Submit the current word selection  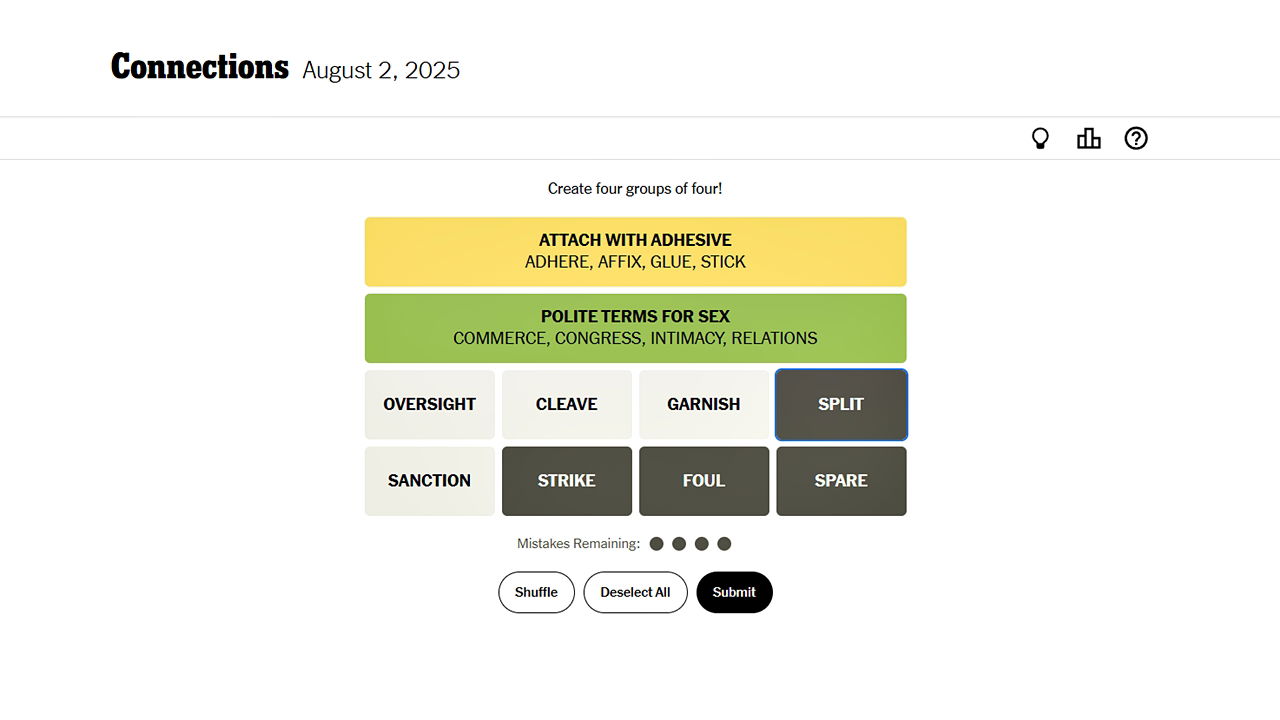[x=734, y=592]
